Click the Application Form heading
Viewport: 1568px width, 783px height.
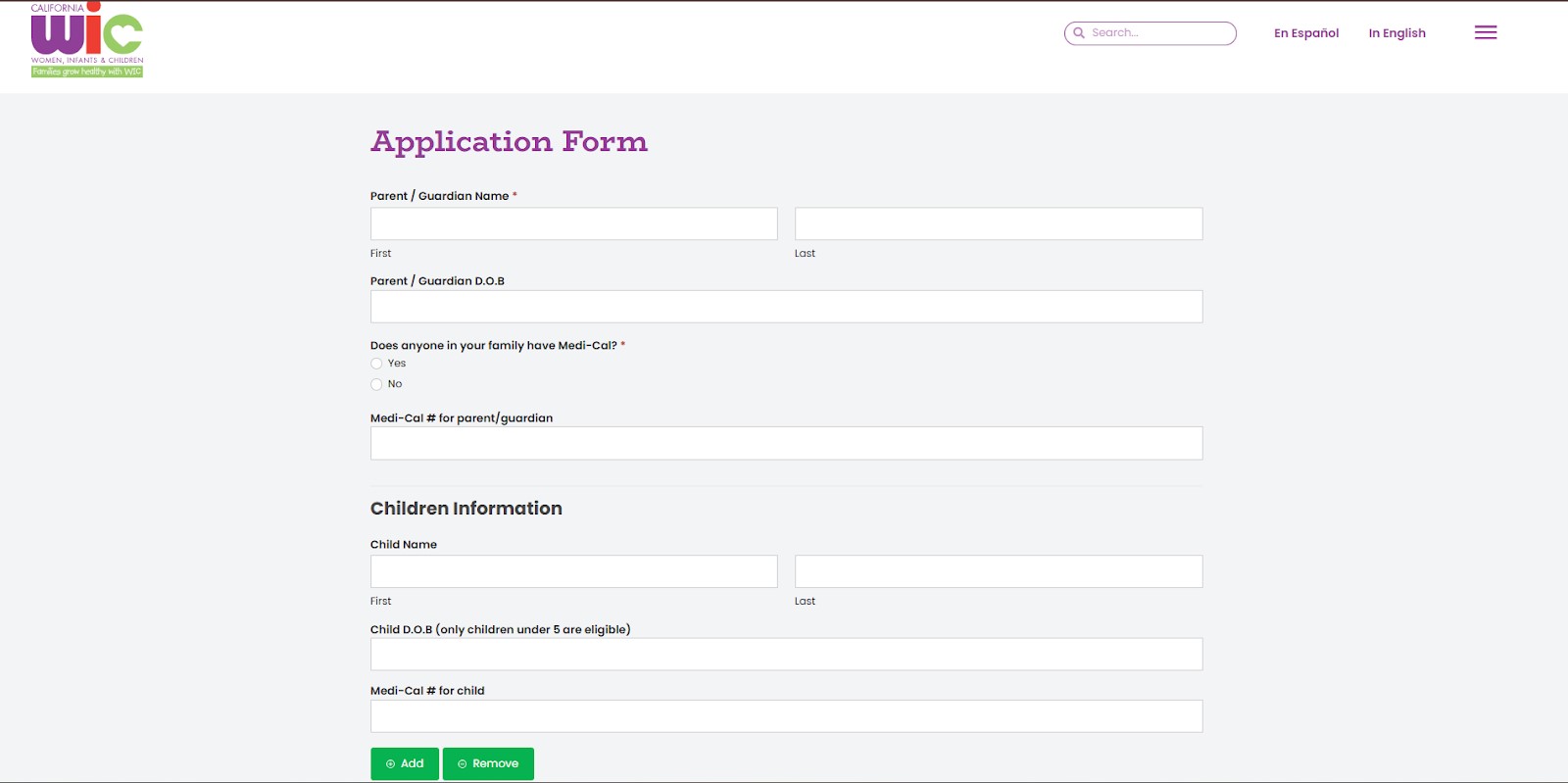[509, 142]
